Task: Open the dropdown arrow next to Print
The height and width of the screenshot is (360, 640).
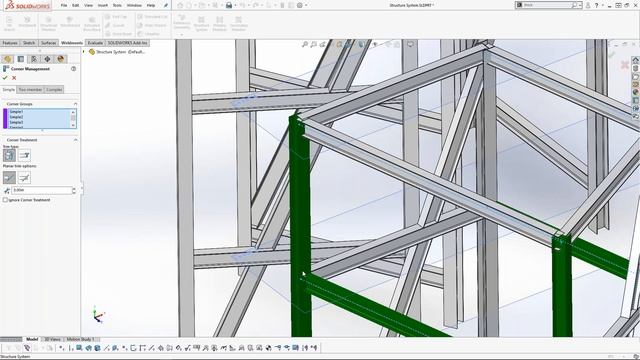Action: coord(235,5)
